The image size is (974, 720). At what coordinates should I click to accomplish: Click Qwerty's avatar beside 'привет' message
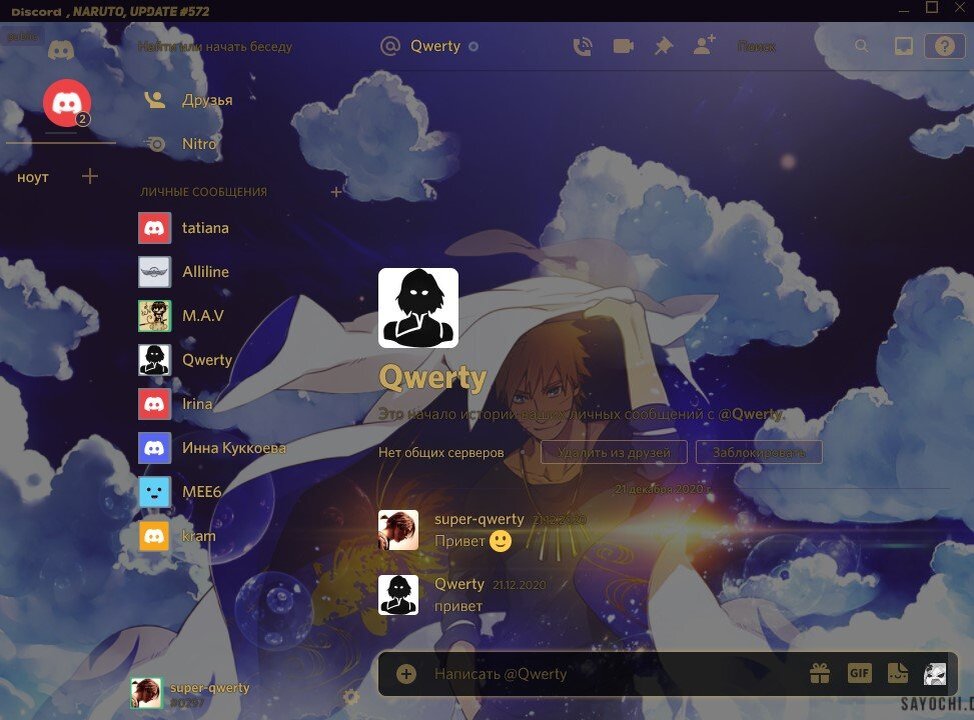click(x=398, y=595)
